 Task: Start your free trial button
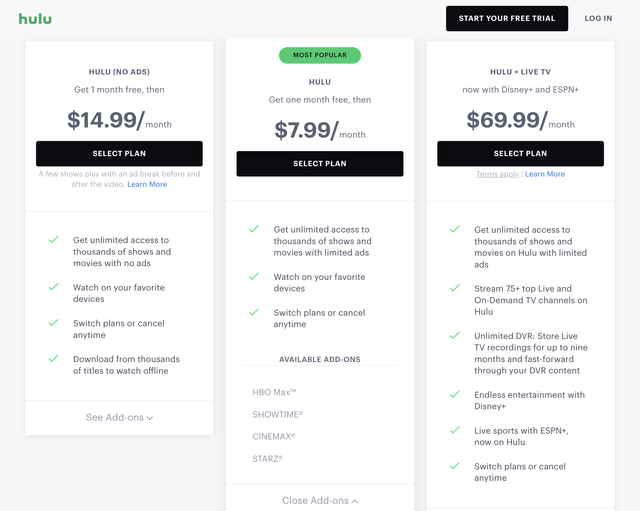pos(507,18)
